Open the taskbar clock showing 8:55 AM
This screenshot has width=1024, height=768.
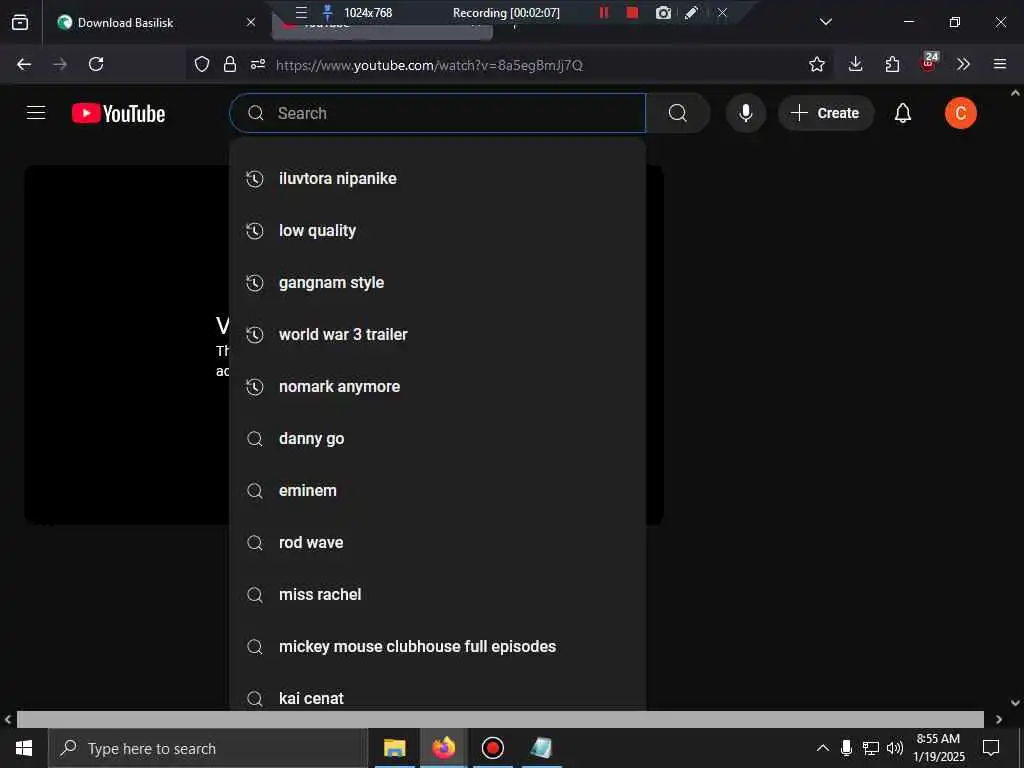point(938,748)
